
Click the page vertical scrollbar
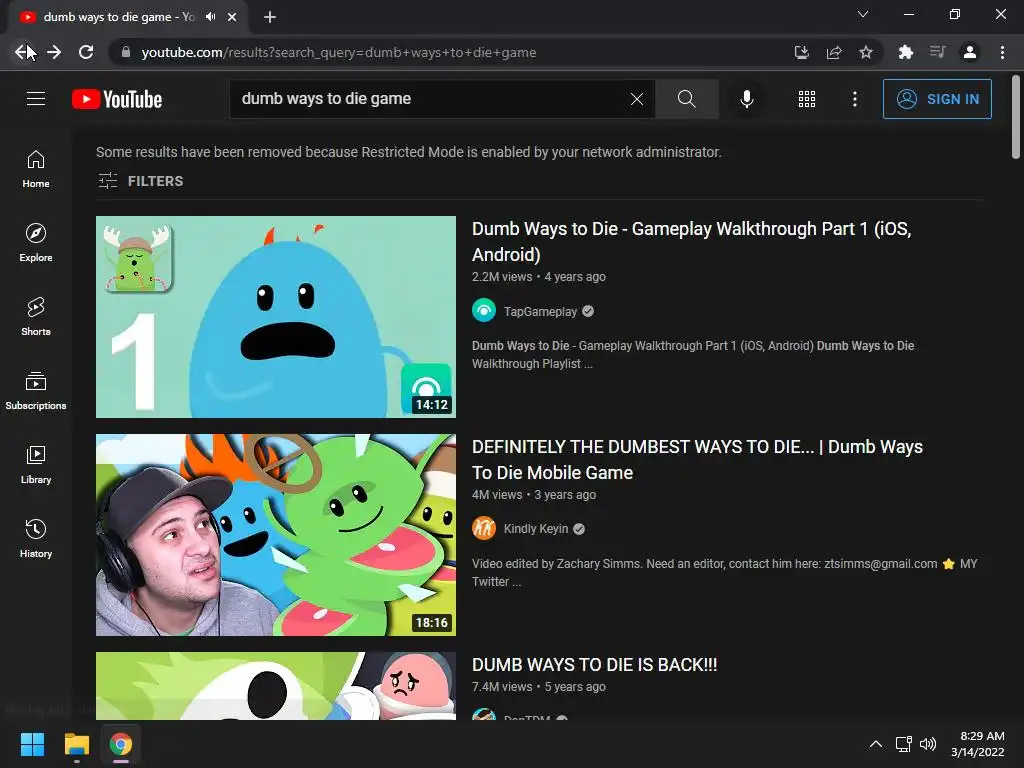tap(1016, 118)
